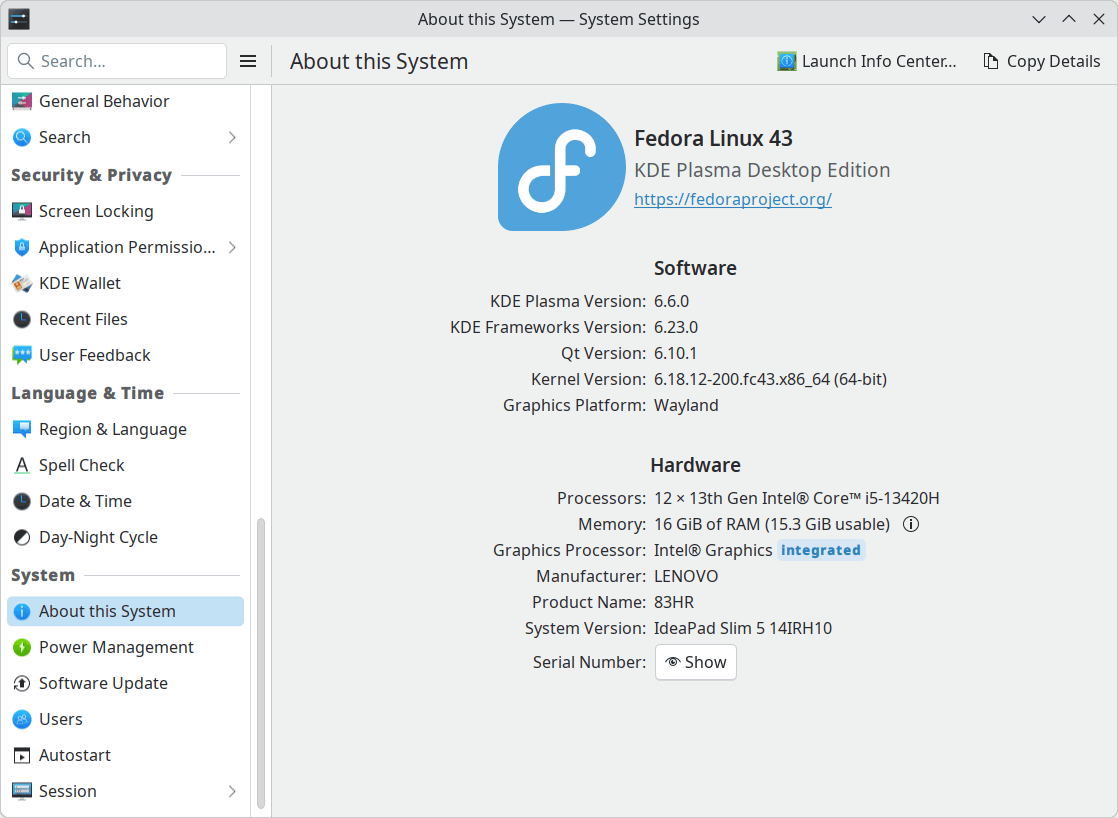Click the Screen Locking icon in sidebar
Screen dimensions: 1118x818
coord(22,211)
